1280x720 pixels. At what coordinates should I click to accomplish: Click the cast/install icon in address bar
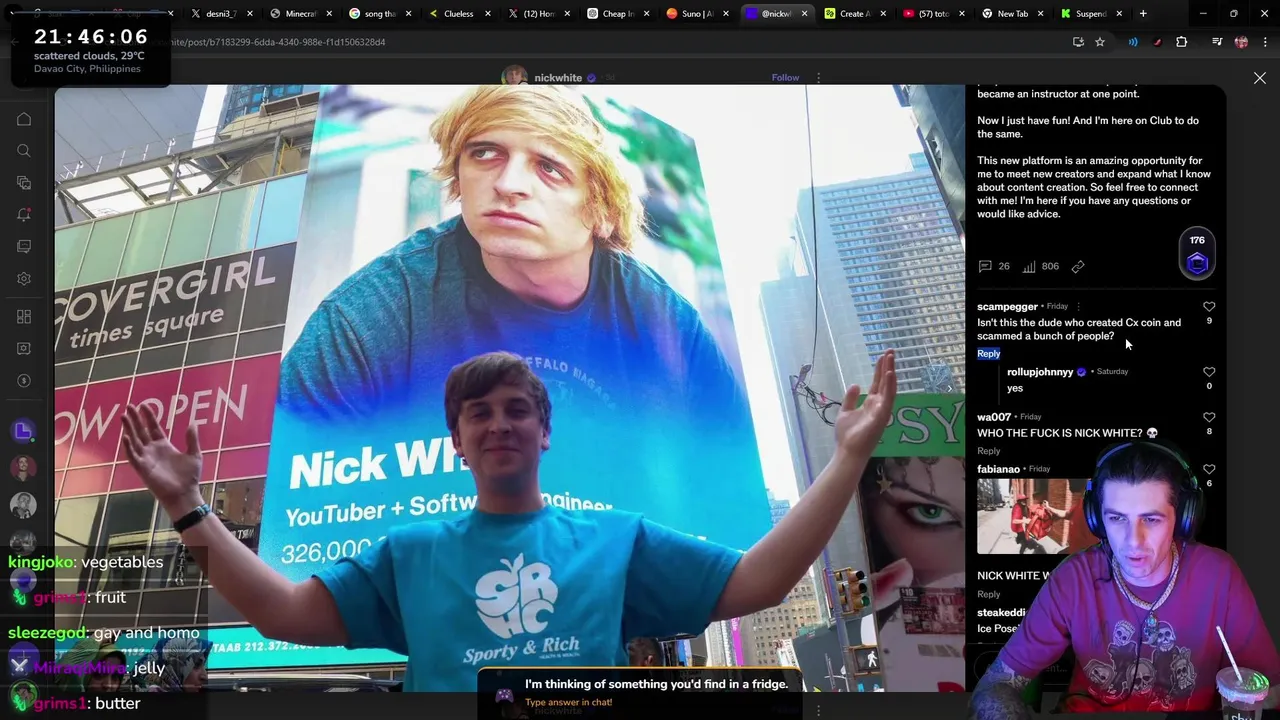[1078, 42]
